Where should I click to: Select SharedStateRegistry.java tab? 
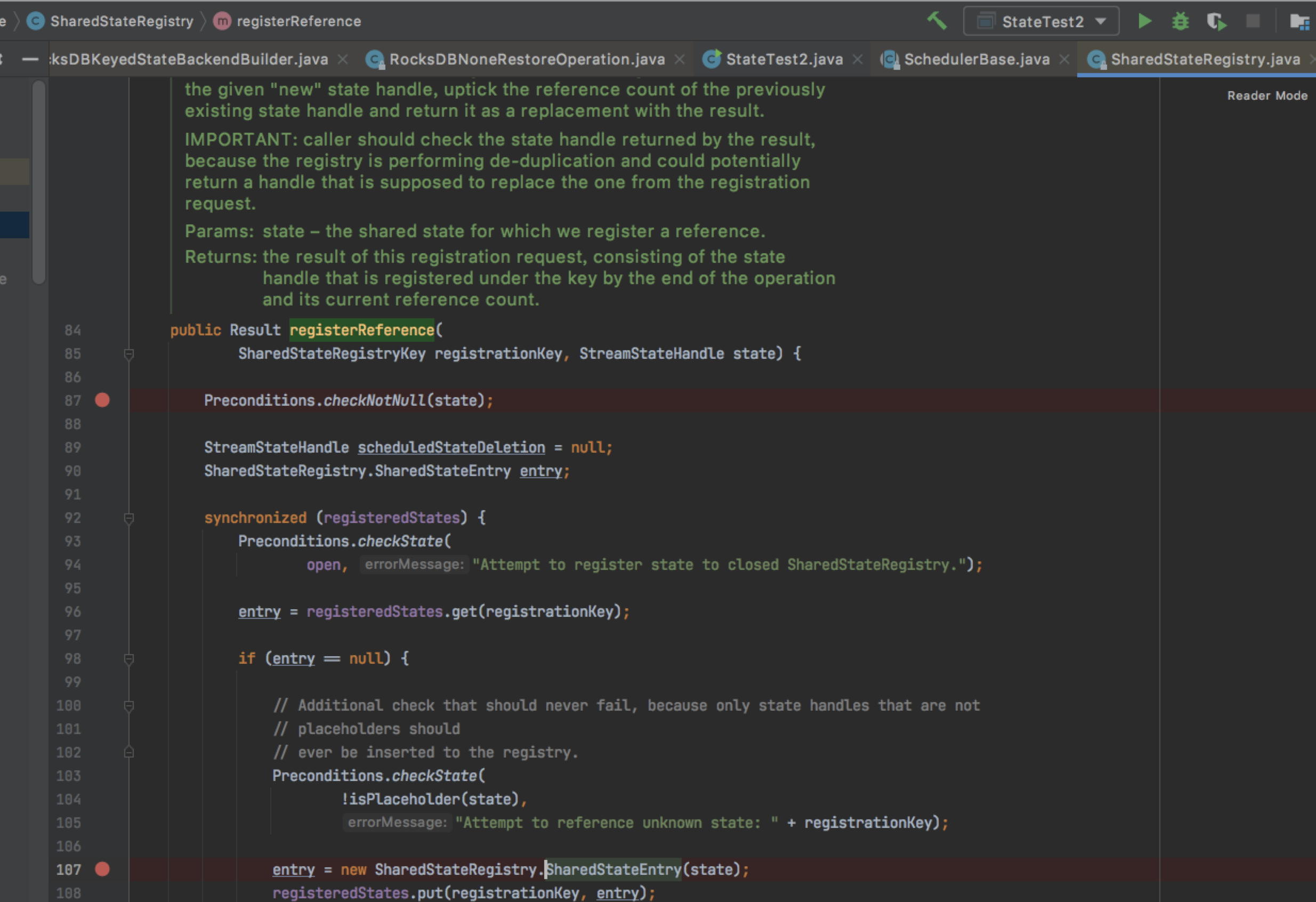point(1205,60)
